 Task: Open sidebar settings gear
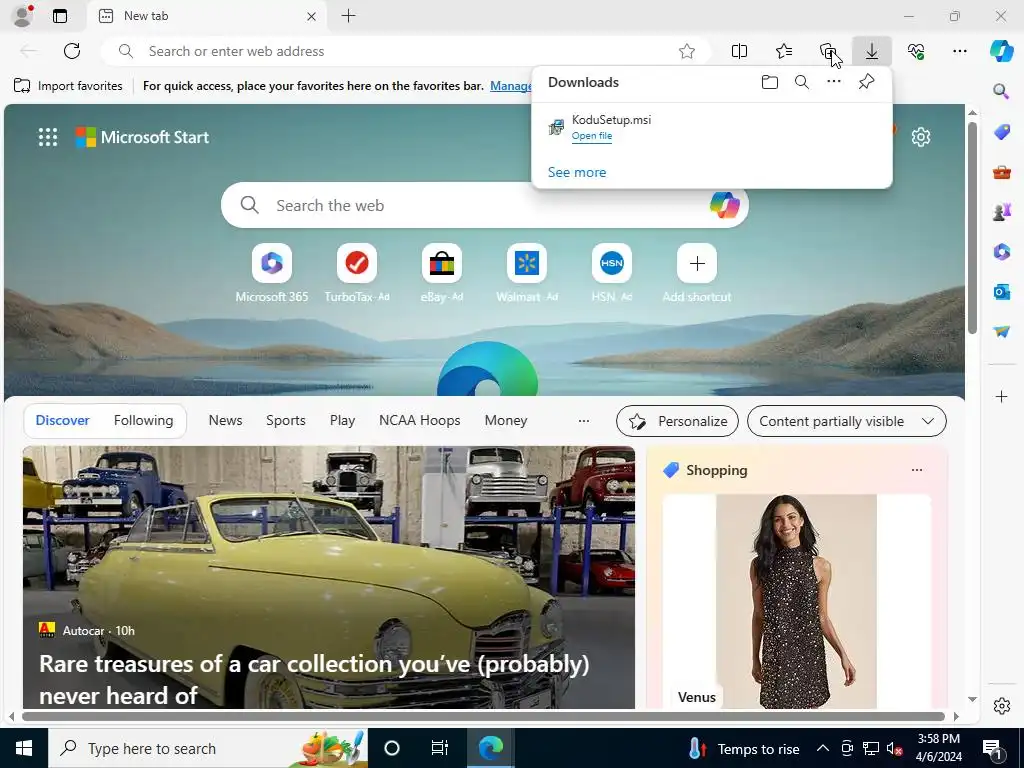pyautogui.click(x=1001, y=706)
